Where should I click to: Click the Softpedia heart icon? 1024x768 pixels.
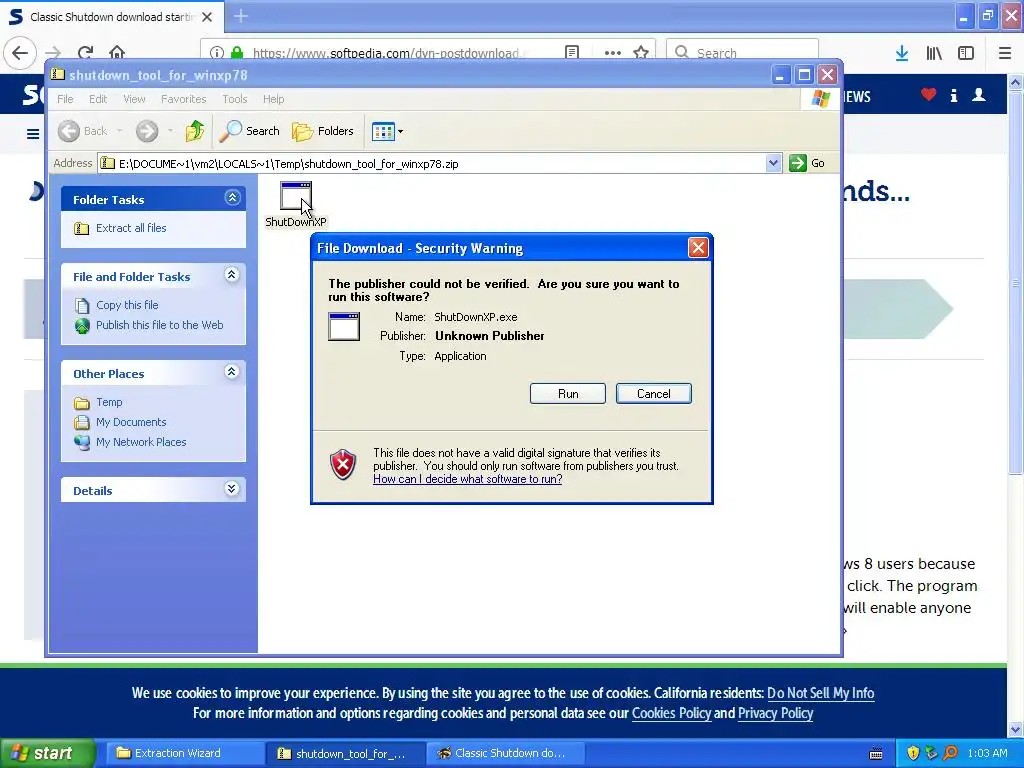929,95
